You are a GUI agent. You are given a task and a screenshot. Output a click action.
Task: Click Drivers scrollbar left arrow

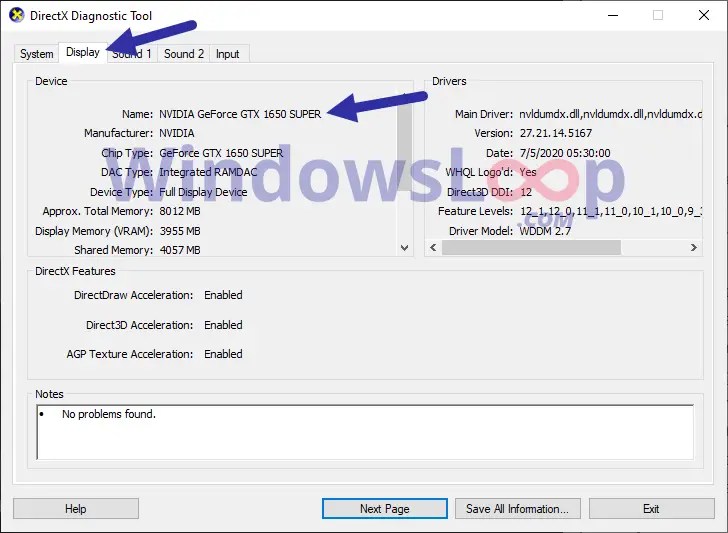pyautogui.click(x=433, y=247)
